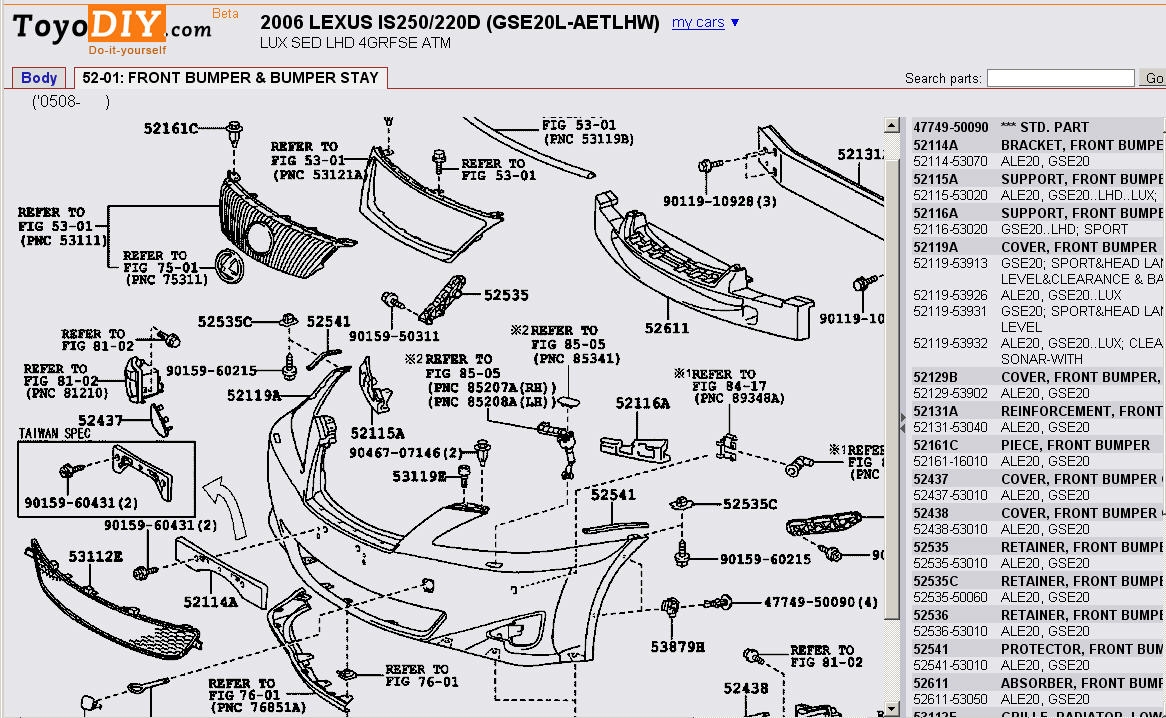Select the 52541 header in parts list

930,649
